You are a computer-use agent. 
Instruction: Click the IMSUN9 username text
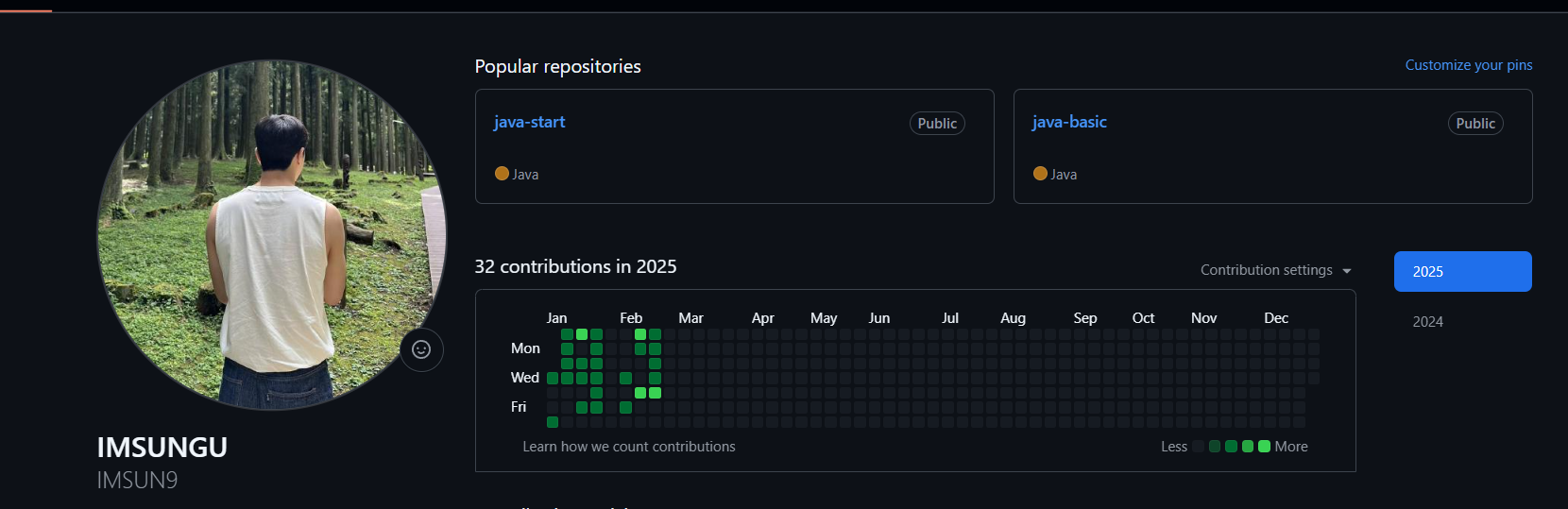coord(137,481)
